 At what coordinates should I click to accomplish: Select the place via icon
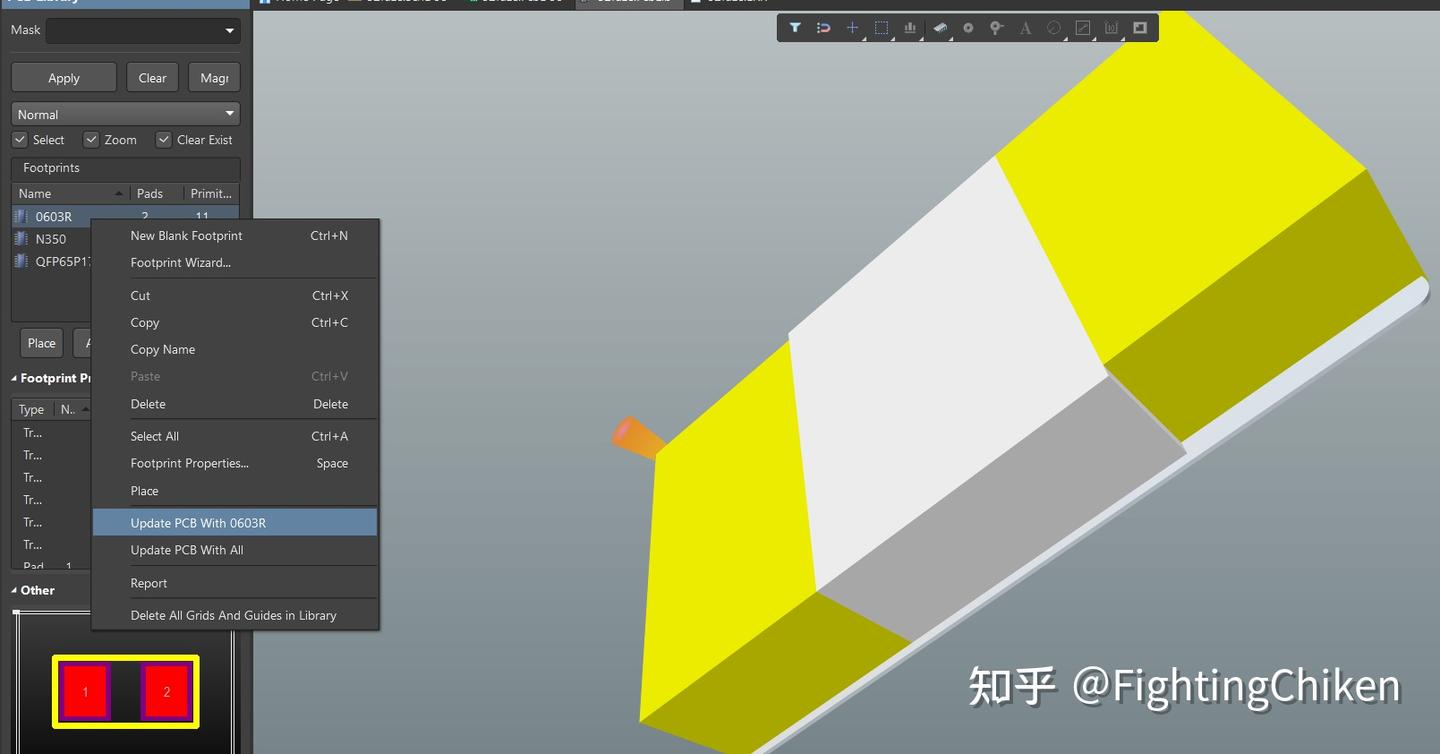(x=996, y=28)
